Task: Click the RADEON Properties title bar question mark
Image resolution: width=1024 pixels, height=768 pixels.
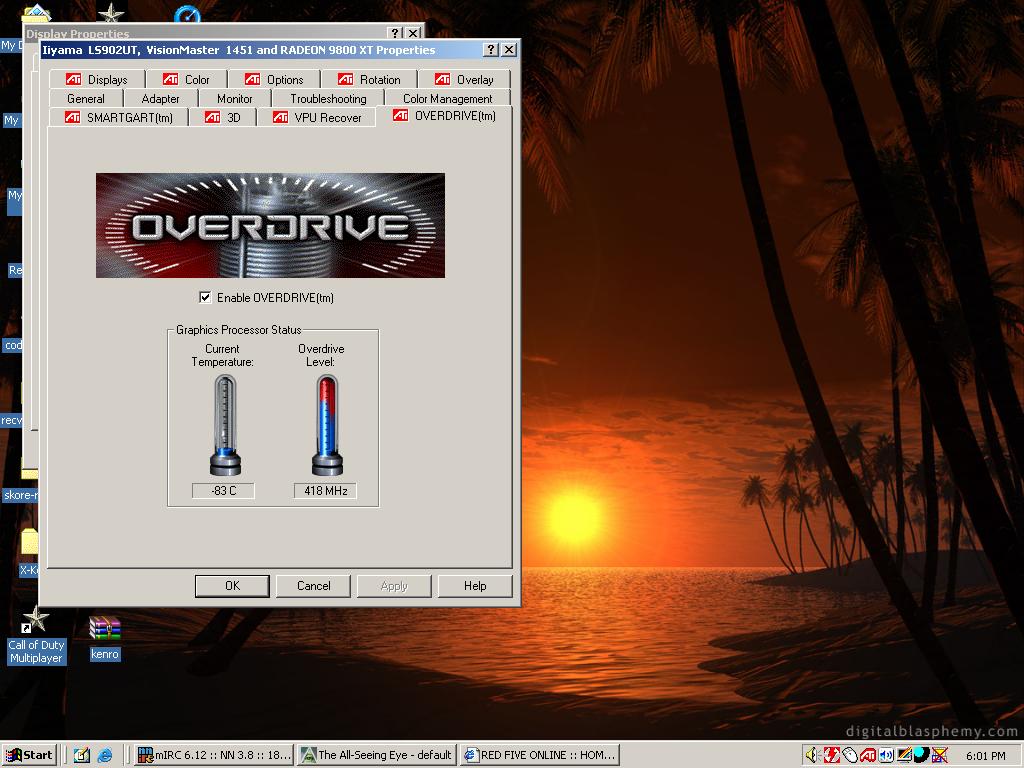Action: point(491,50)
